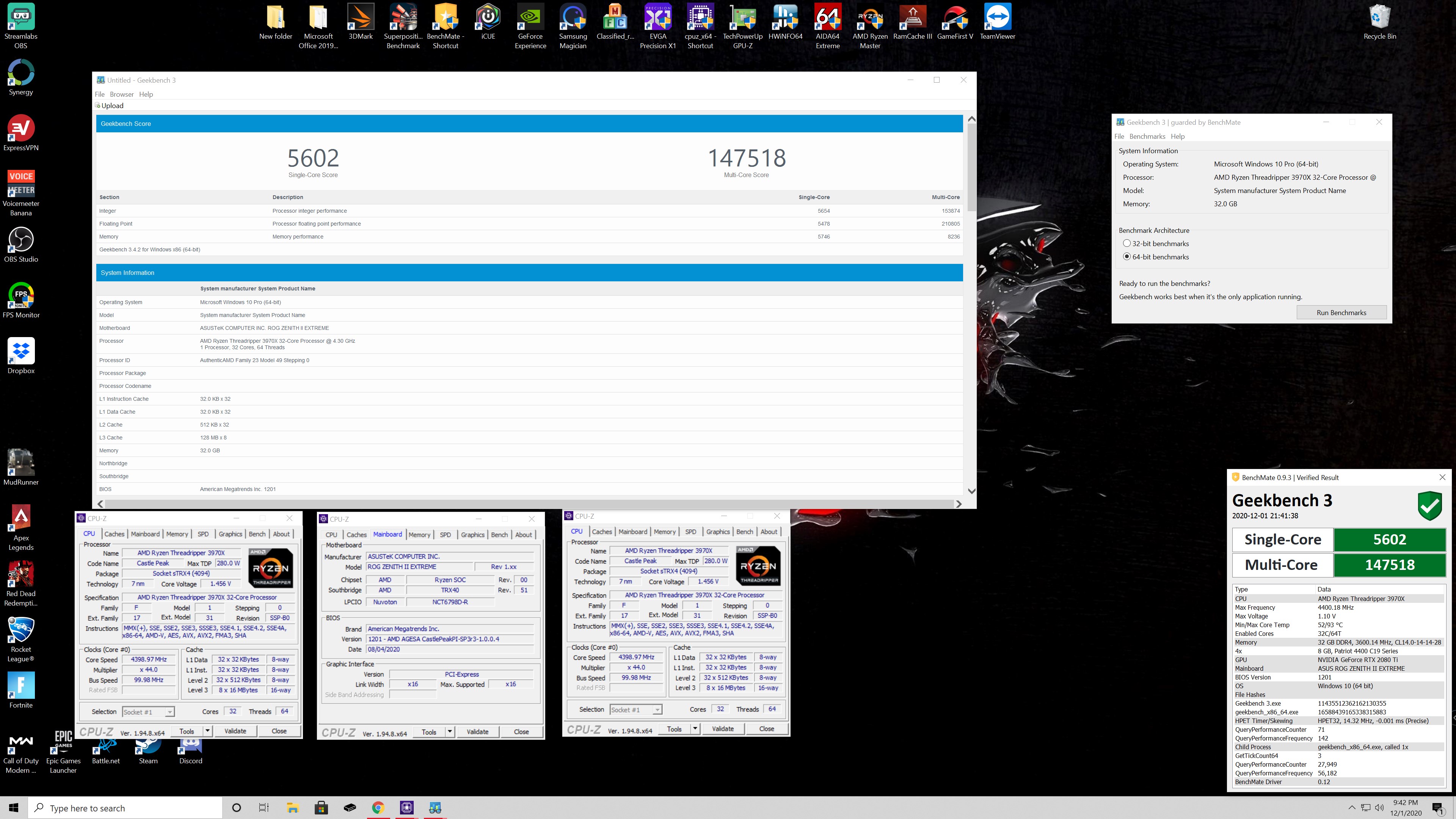
Task: Switch to SPD tab in left CPU-Z
Action: click(203, 533)
